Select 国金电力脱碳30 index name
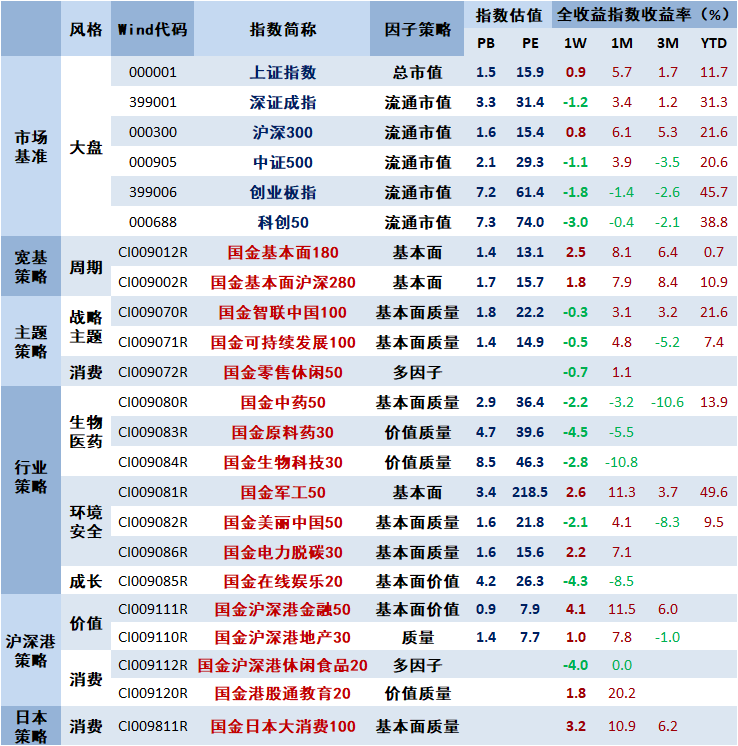 pos(283,552)
